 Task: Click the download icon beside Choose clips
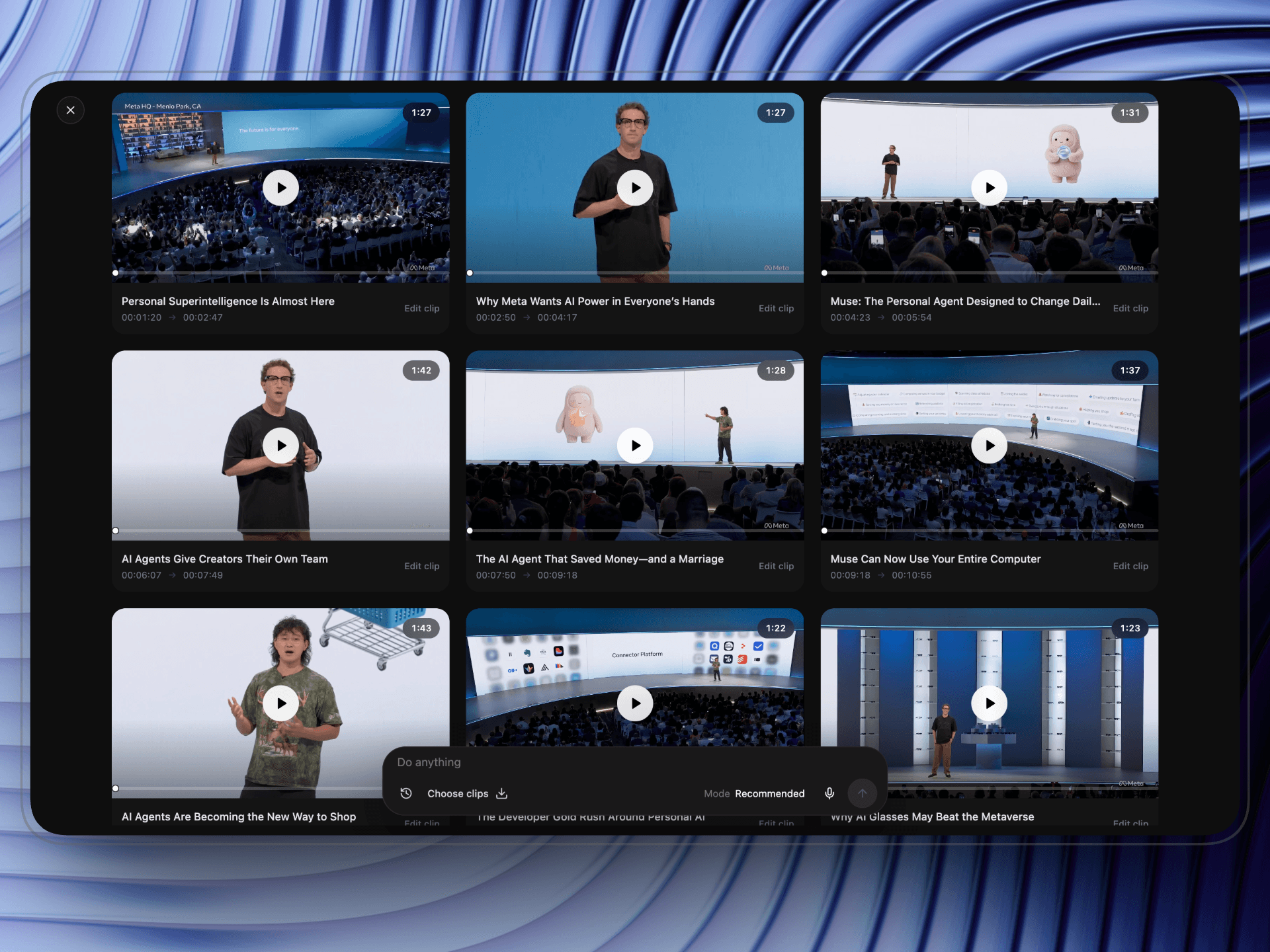(502, 793)
